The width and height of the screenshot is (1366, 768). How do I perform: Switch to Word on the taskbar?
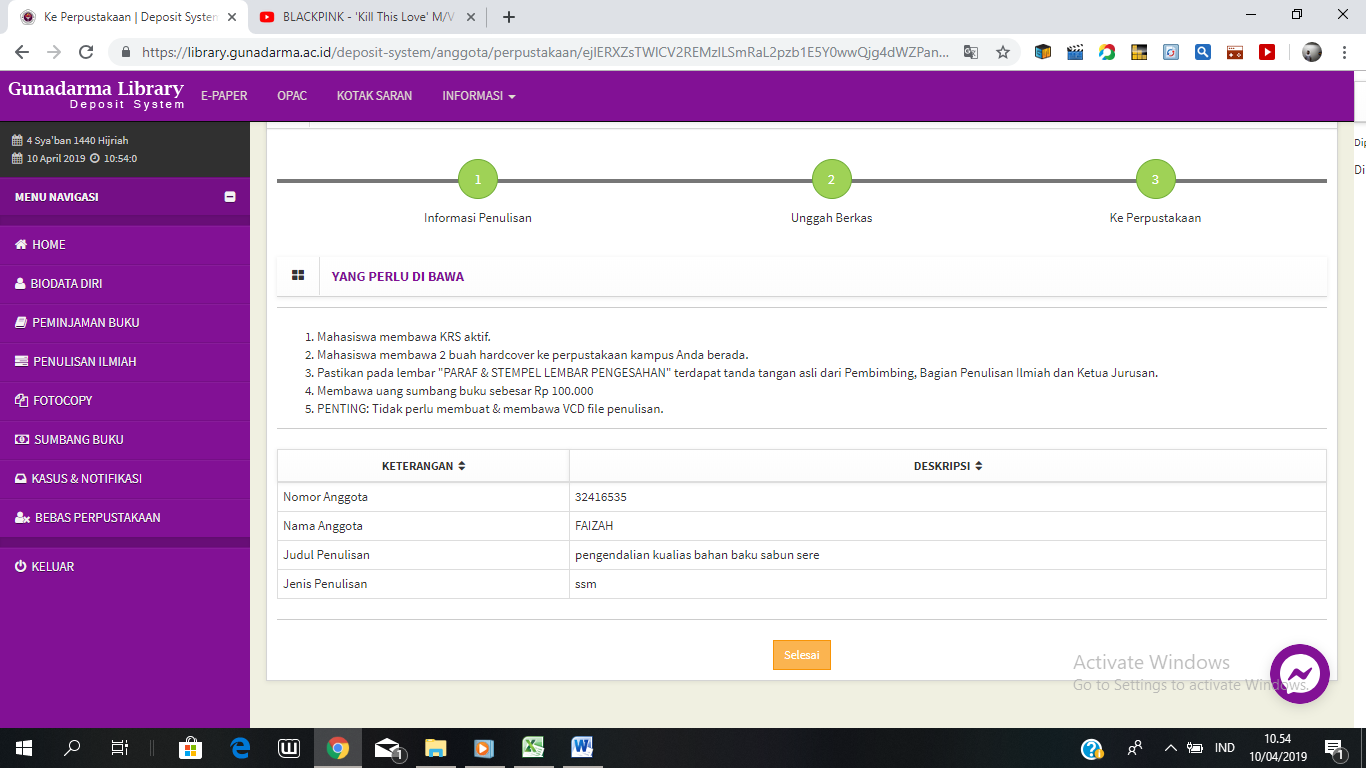click(582, 748)
